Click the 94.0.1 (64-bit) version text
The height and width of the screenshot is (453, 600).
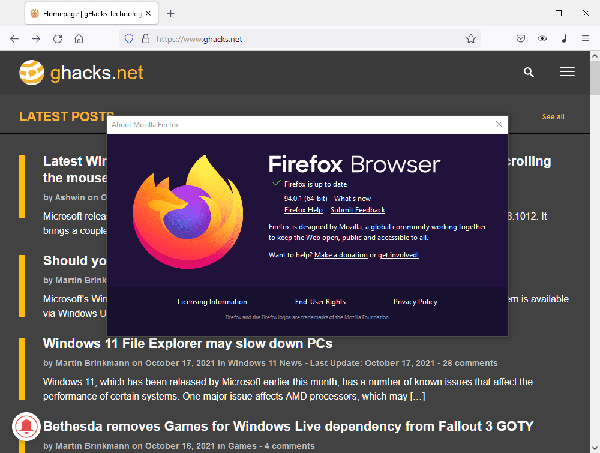pos(305,199)
